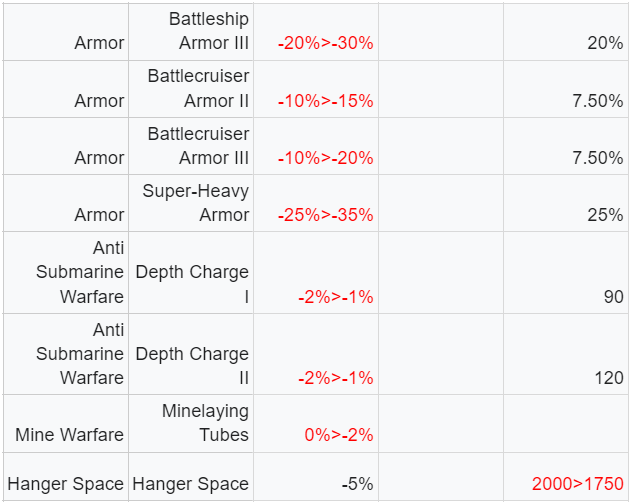Select the Battleship Armor III cell
The width and height of the screenshot is (631, 504).
(191, 32)
